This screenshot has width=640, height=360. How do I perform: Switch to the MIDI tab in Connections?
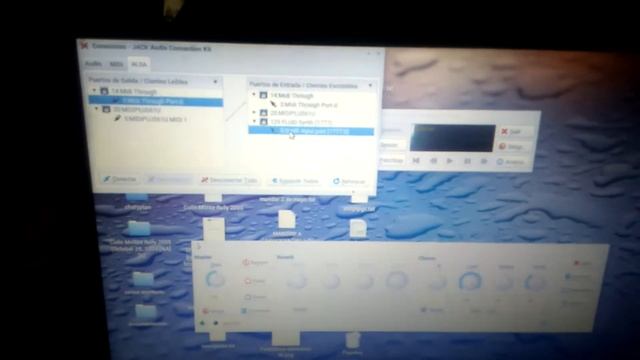(x=116, y=64)
